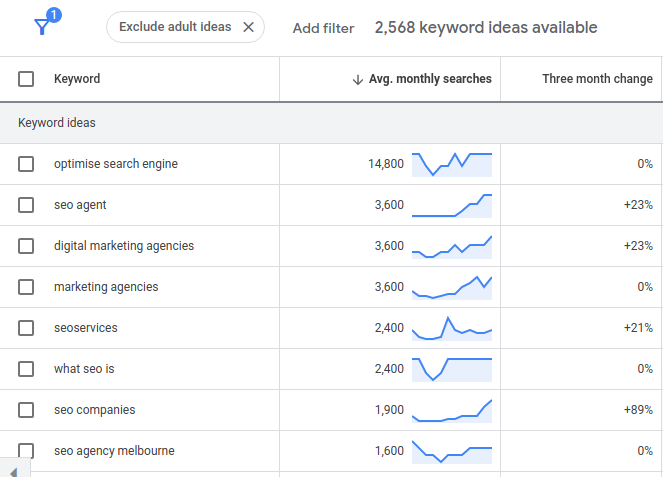The width and height of the screenshot is (663, 477).
Task: Open the trend sparkline for optimise search engine
Action: 452,164
